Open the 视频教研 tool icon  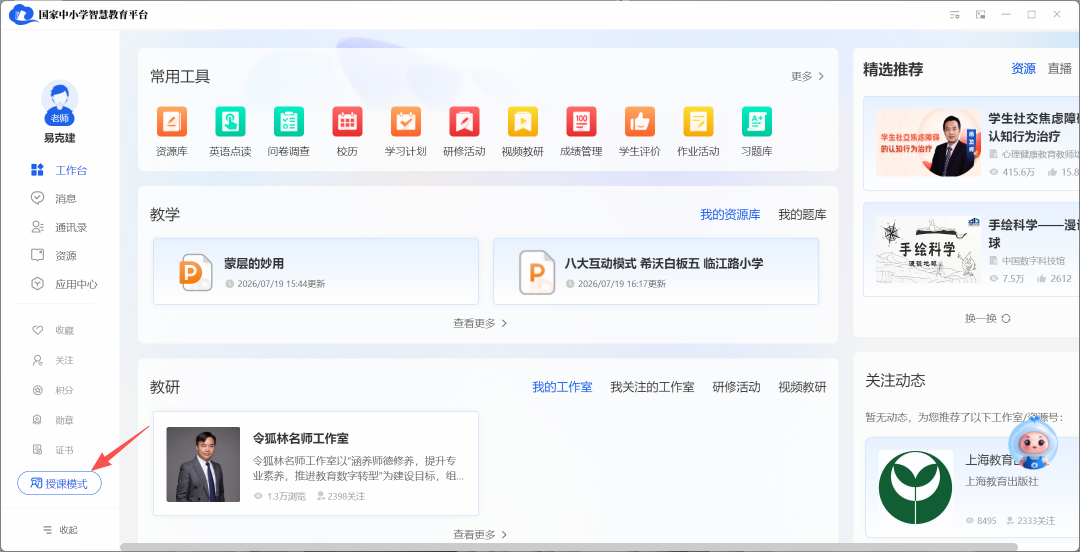point(523,121)
